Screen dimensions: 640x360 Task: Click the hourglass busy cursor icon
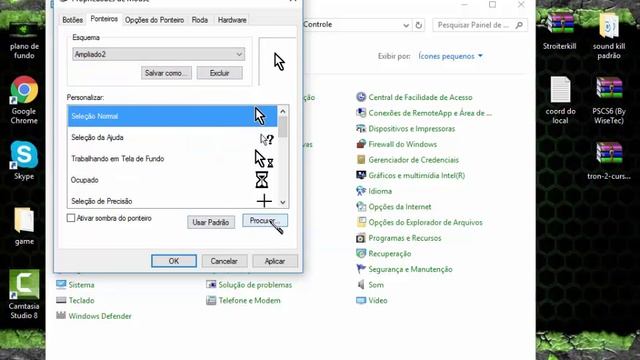tap(262, 180)
